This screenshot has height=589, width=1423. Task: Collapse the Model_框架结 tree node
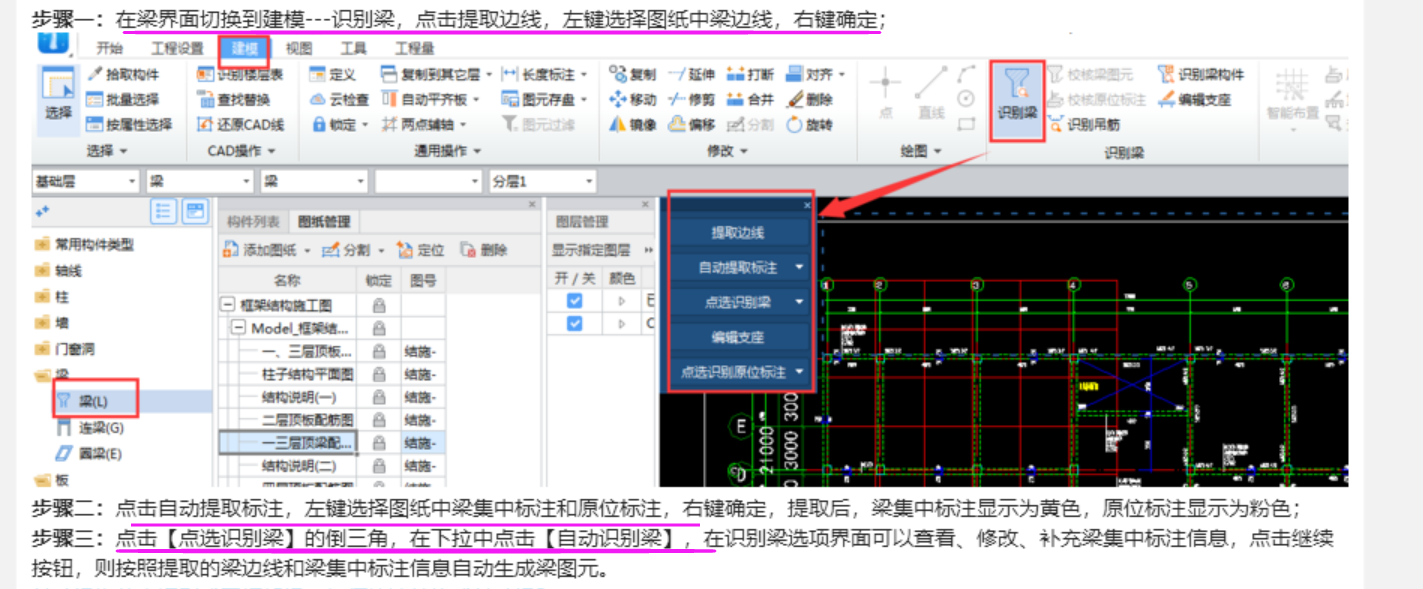[239, 328]
